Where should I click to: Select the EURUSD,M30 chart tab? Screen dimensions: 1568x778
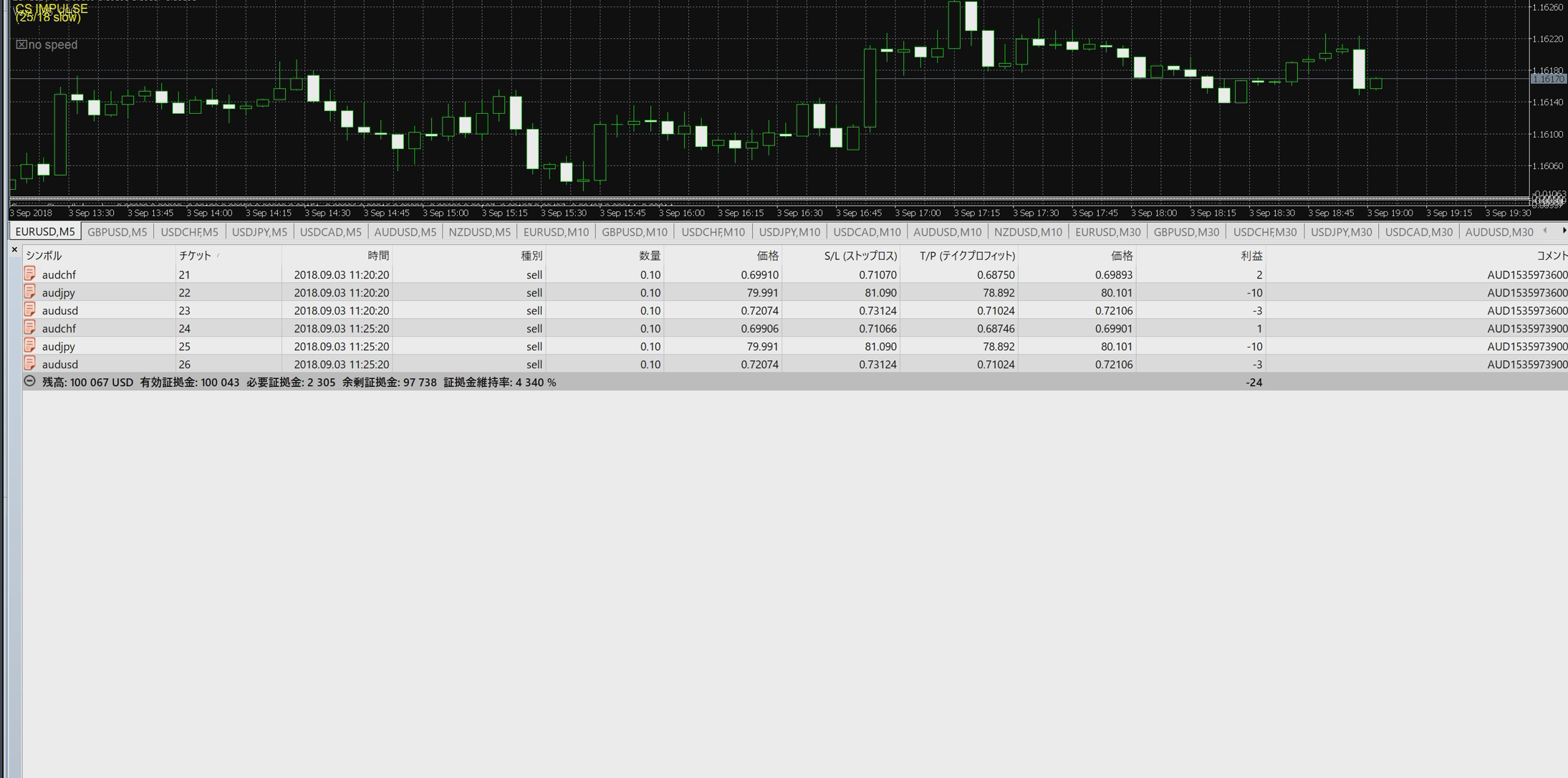click(1107, 232)
